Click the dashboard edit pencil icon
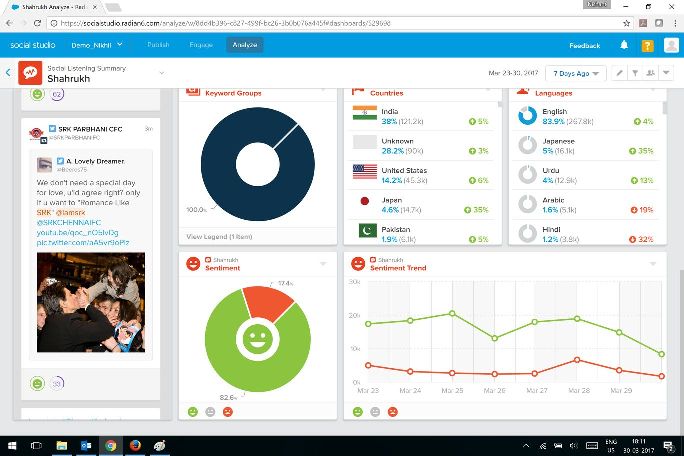The width and height of the screenshot is (684, 456). tap(619, 73)
